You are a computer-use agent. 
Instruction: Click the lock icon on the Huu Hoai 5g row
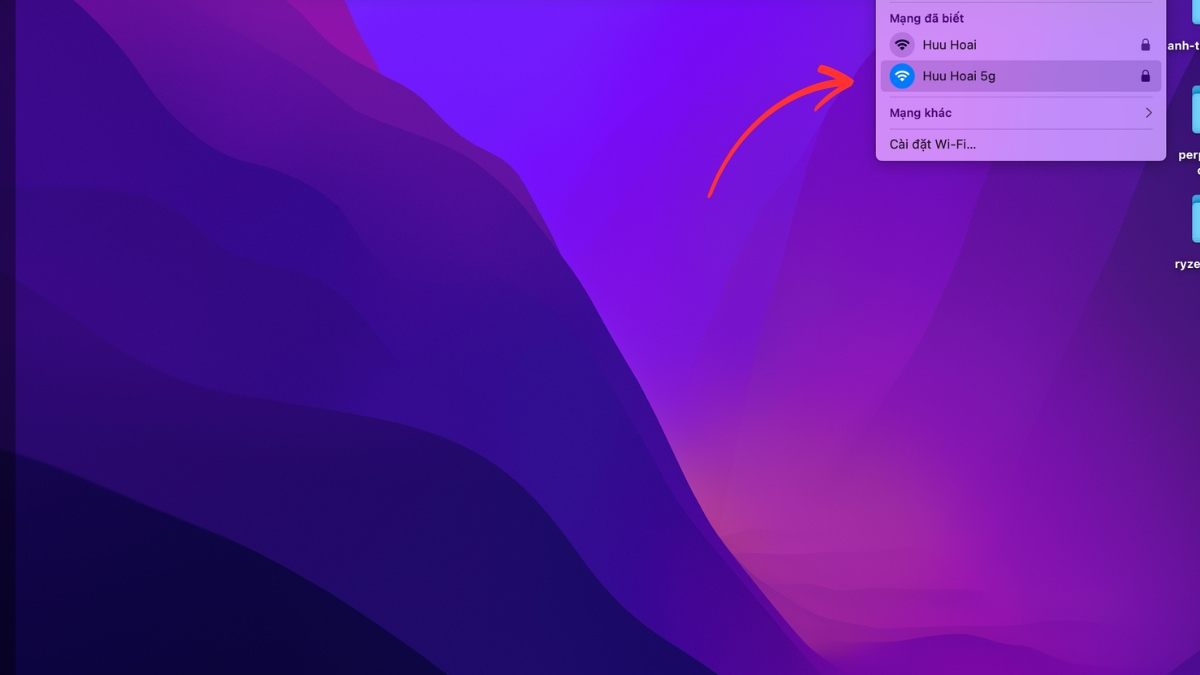coord(1146,76)
